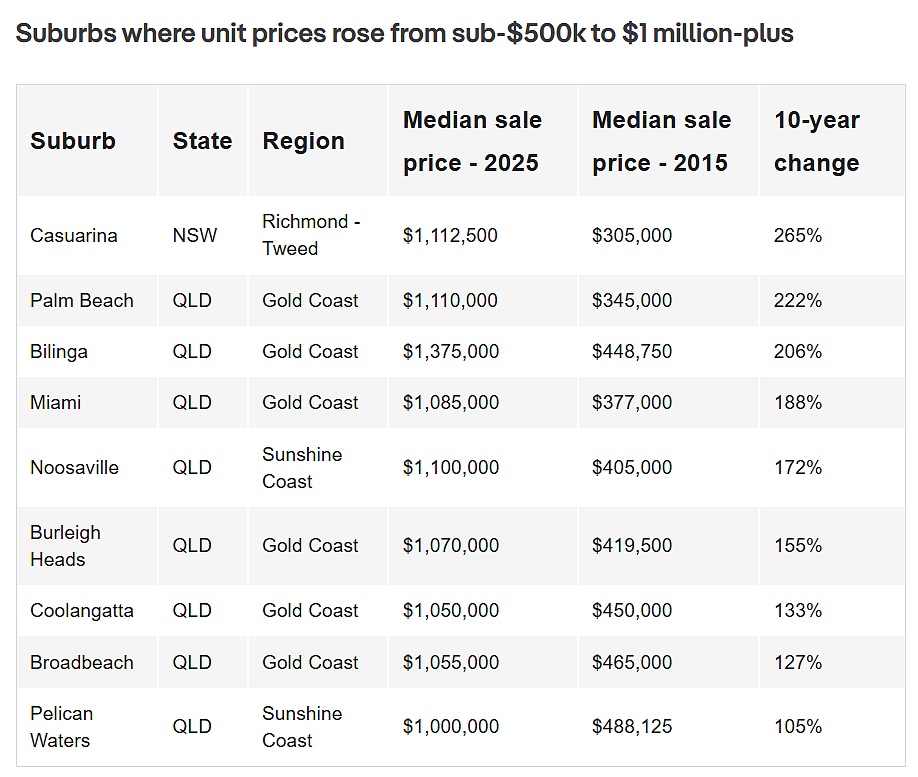Click the 10-year change column header

[817, 141]
